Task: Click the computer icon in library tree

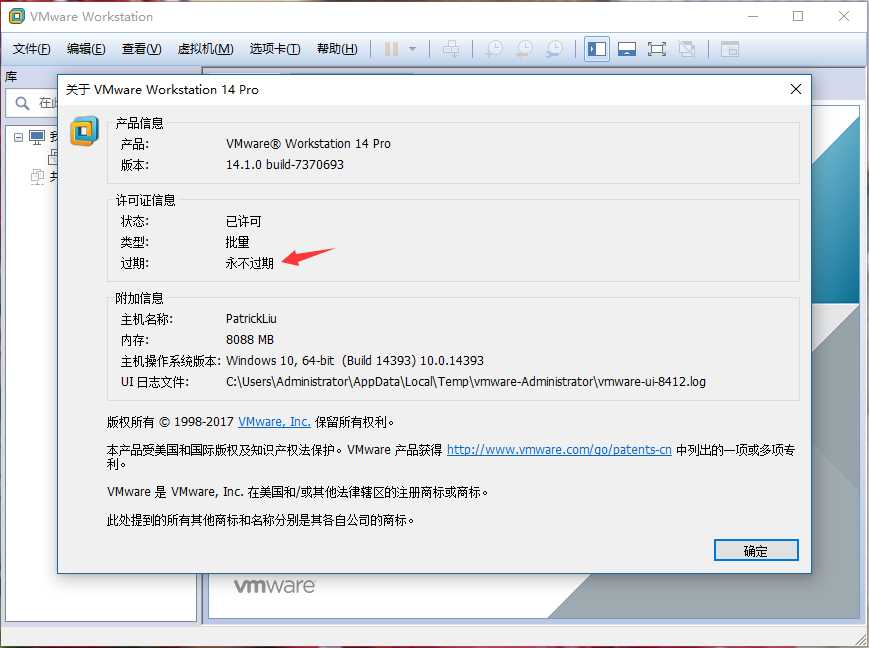Action: point(38,137)
